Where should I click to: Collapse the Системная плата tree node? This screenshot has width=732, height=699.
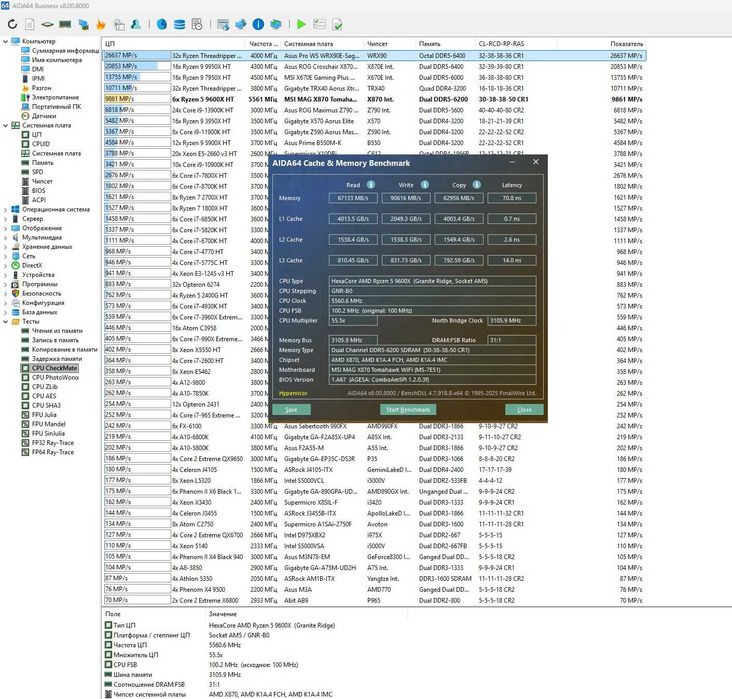pos(5,125)
